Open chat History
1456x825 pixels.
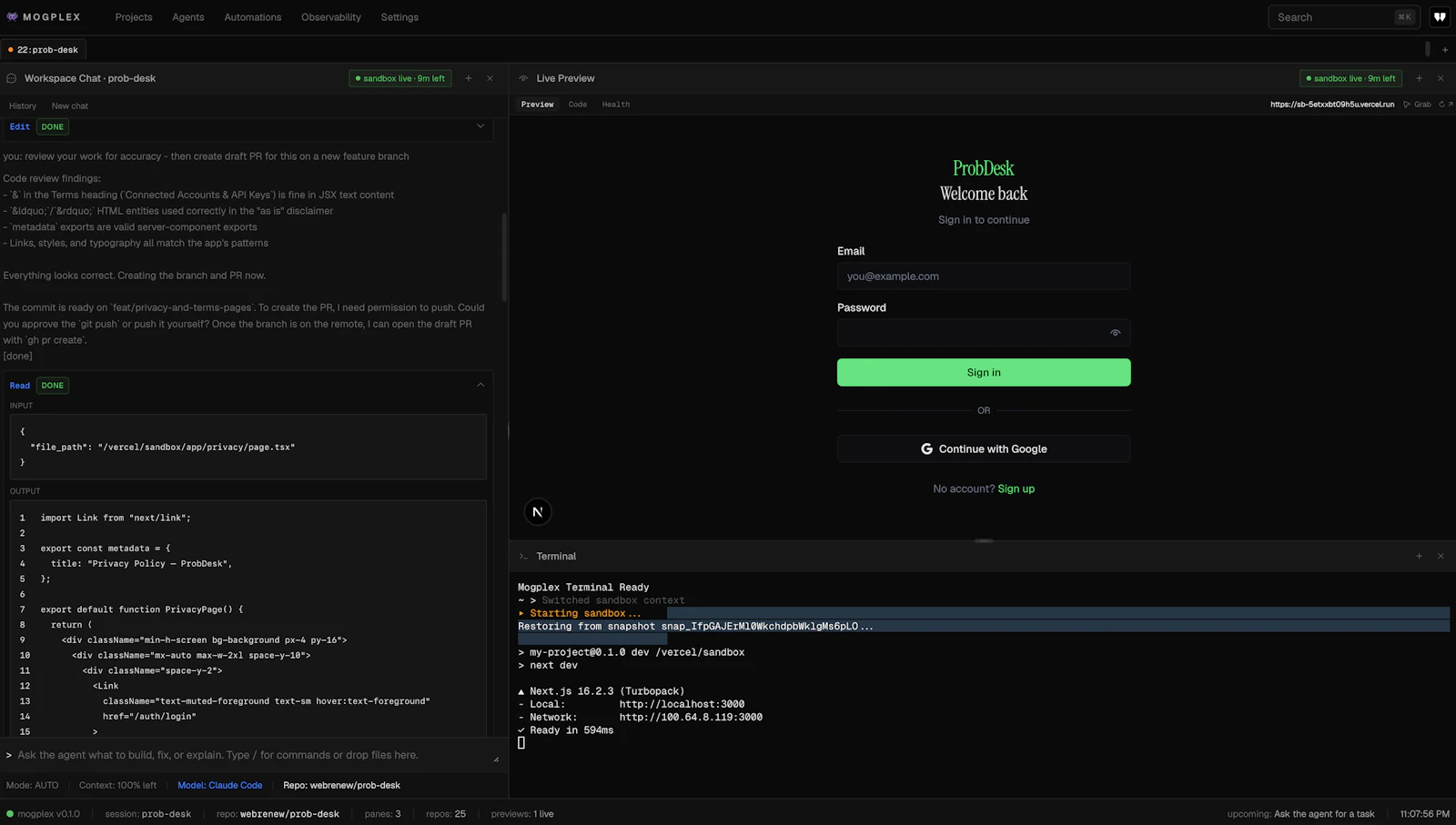coord(23,106)
